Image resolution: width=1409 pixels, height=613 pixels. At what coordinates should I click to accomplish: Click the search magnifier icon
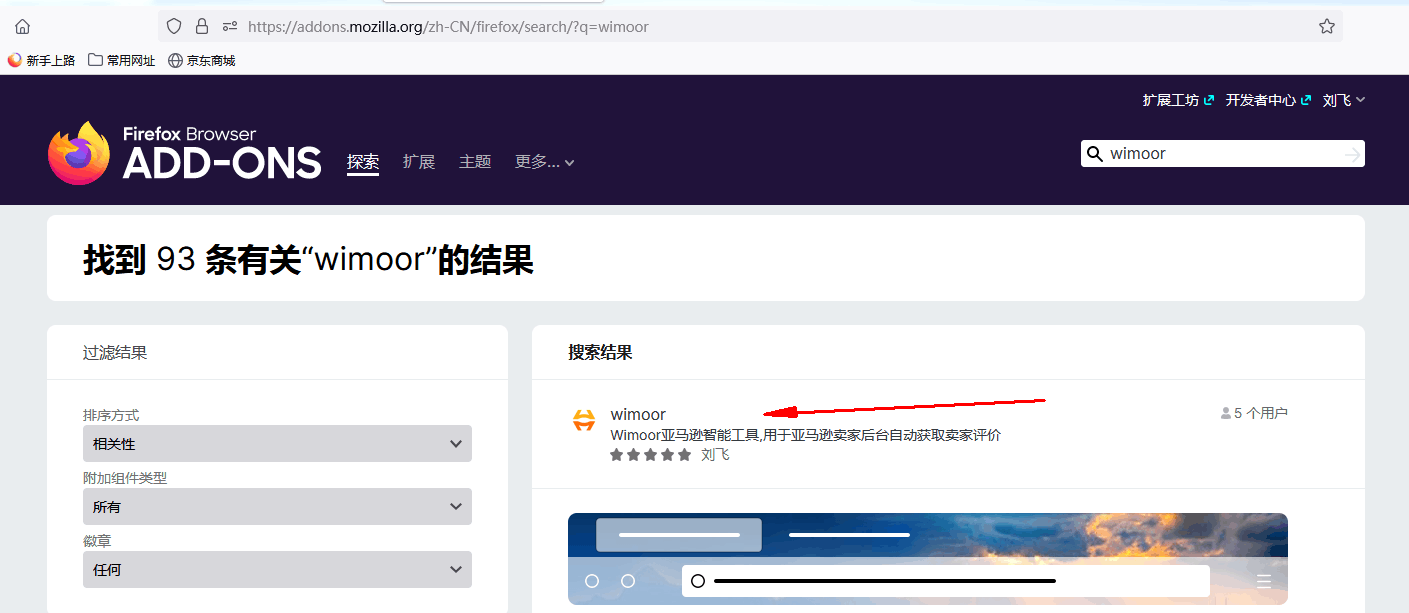(x=1095, y=154)
